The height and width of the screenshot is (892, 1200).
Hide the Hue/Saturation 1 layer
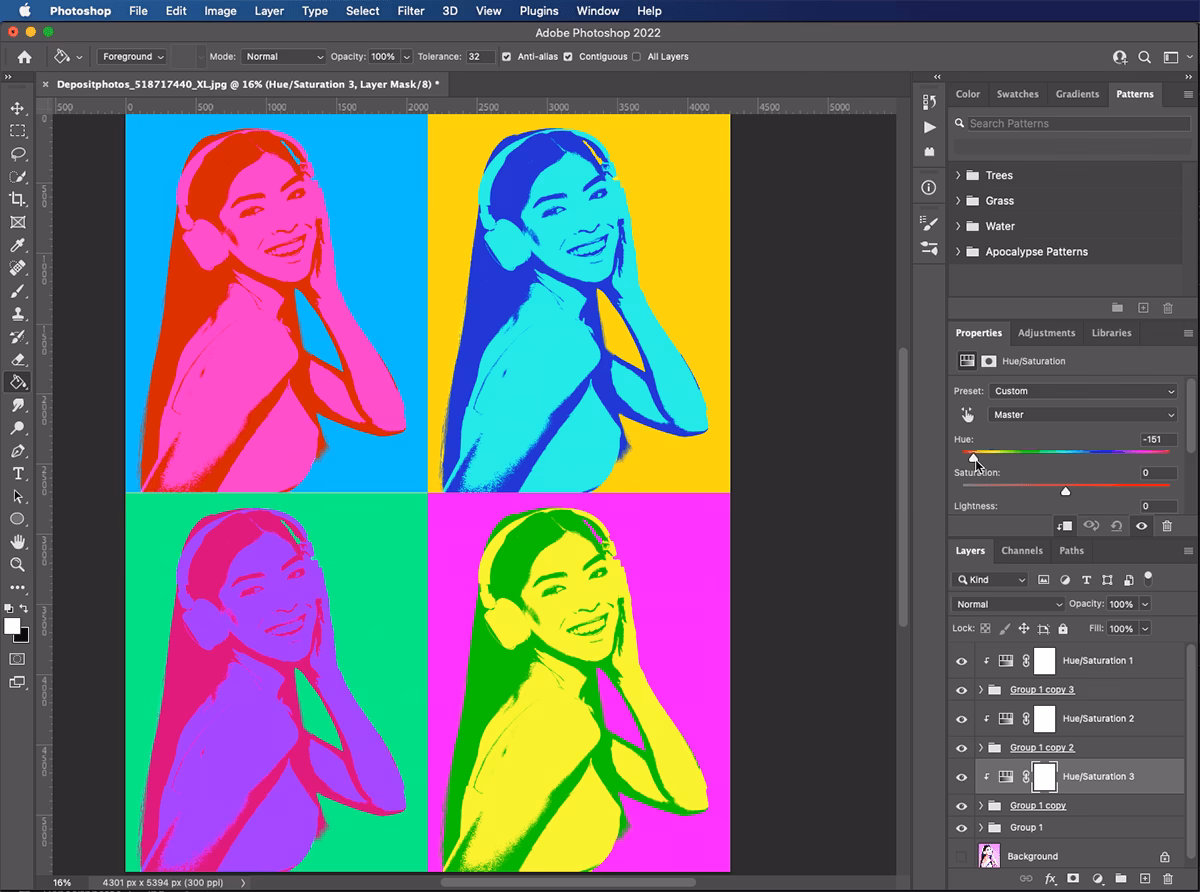[x=960, y=660]
